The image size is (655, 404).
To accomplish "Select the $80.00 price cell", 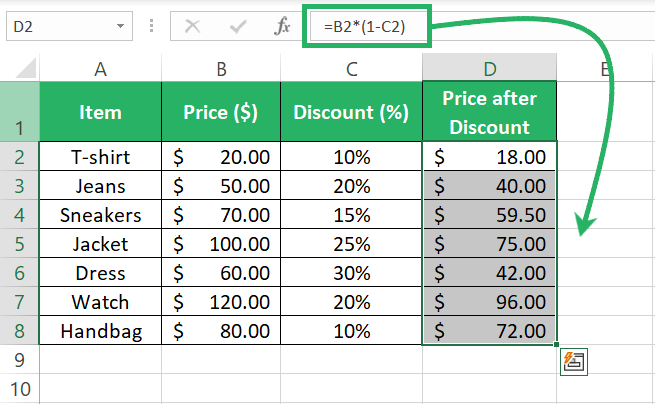I will pyautogui.click(x=221, y=330).
